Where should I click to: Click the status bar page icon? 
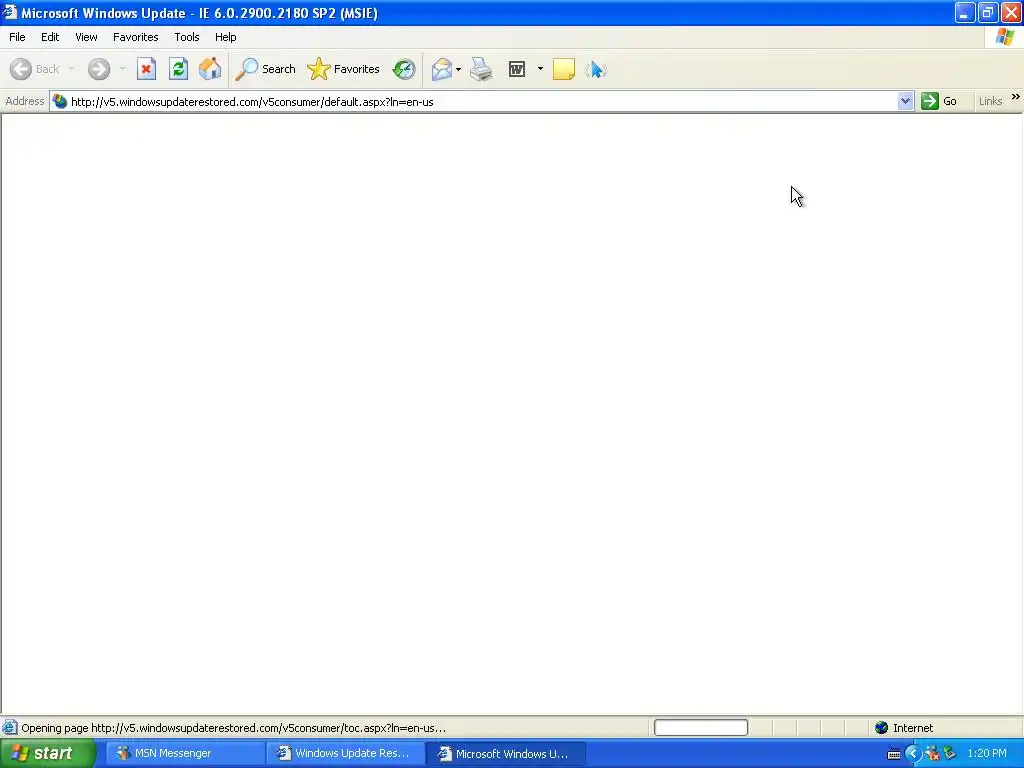10,728
